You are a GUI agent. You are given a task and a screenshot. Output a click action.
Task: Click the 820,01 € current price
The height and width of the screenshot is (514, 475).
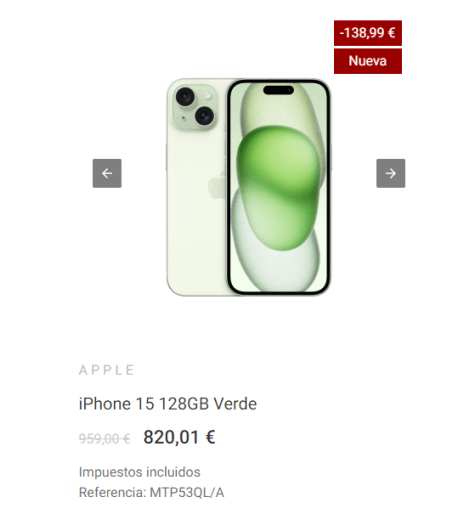[x=179, y=437]
